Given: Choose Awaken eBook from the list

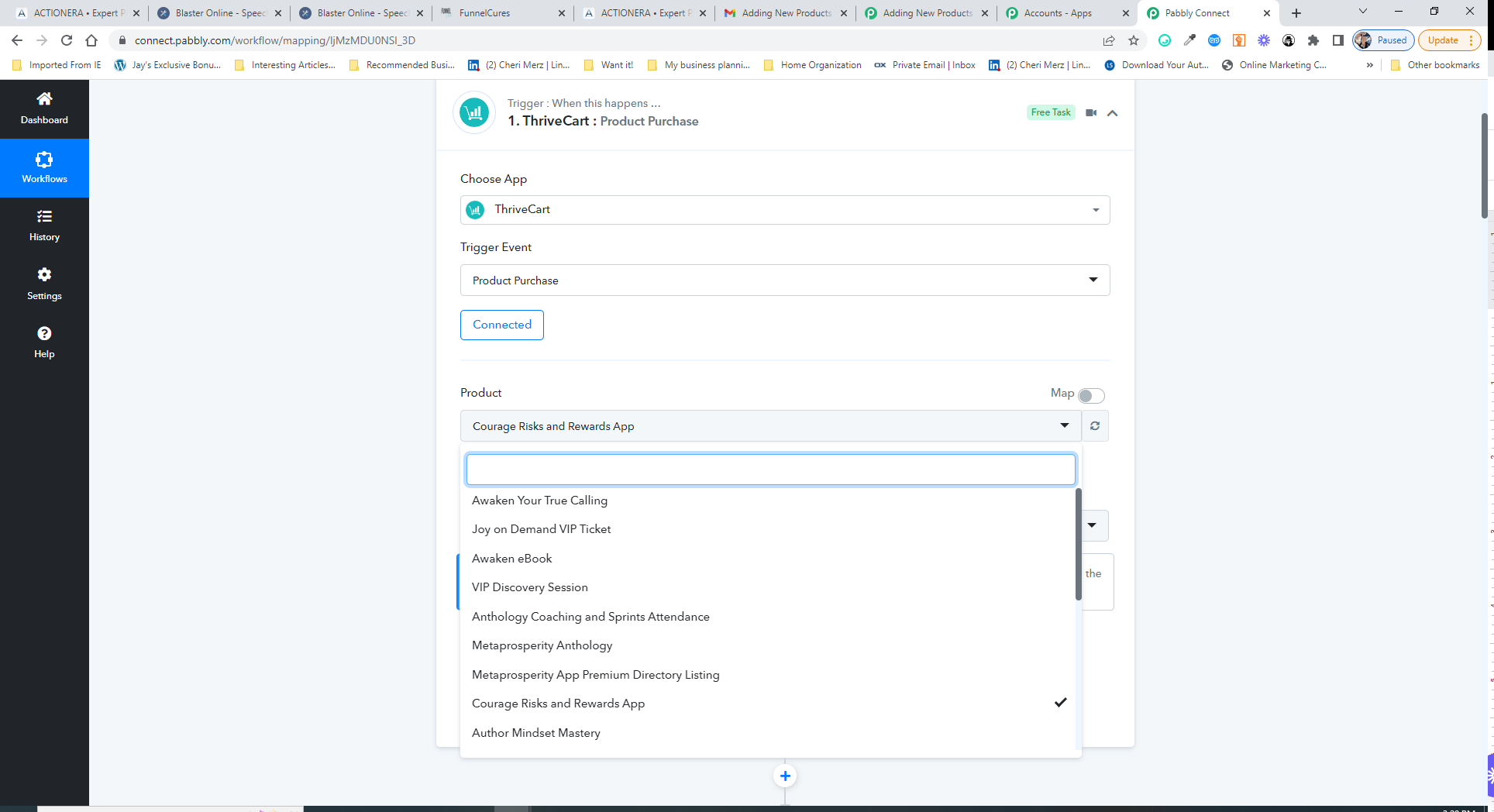Looking at the screenshot, I should (x=768, y=559).
